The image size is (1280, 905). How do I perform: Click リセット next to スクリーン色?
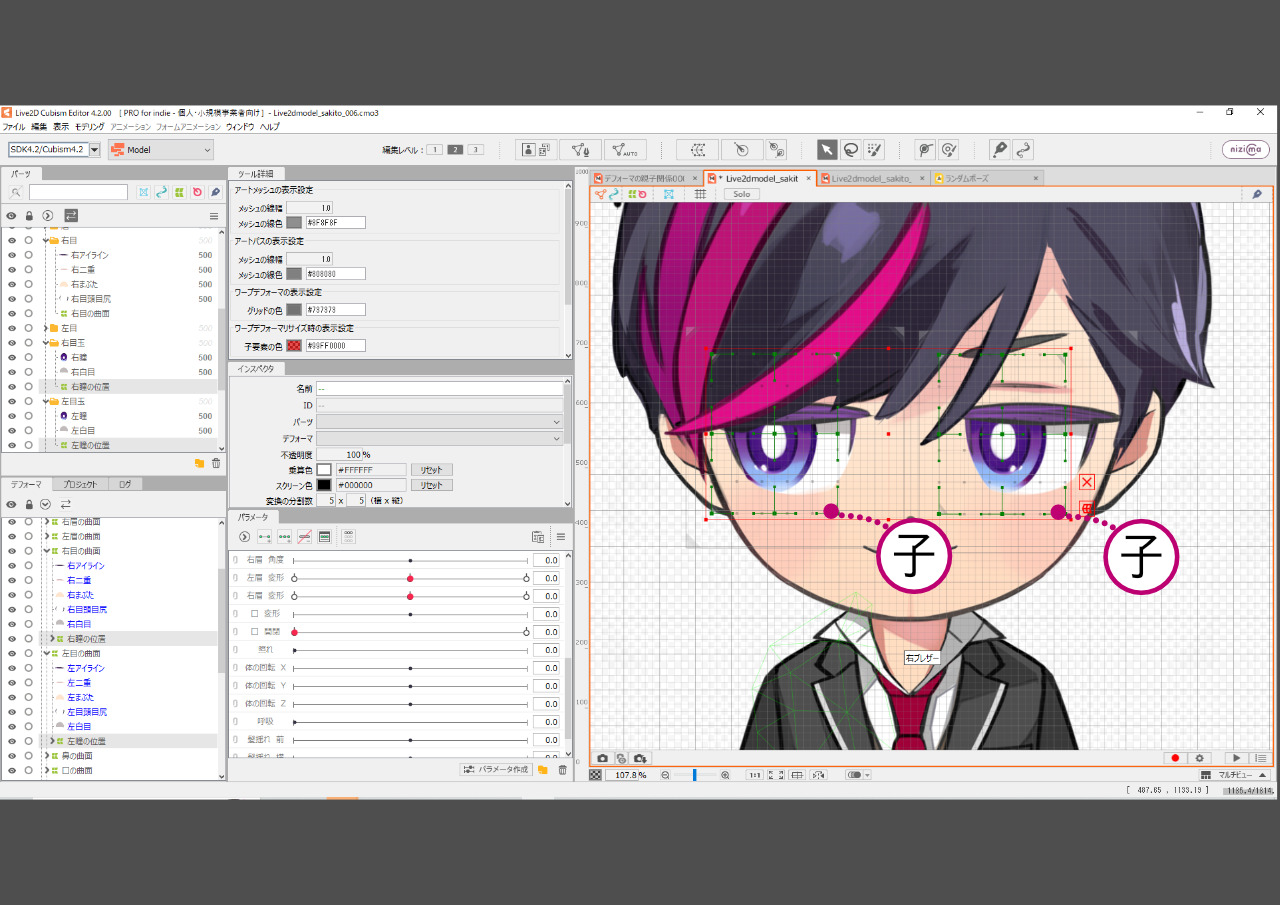point(431,485)
